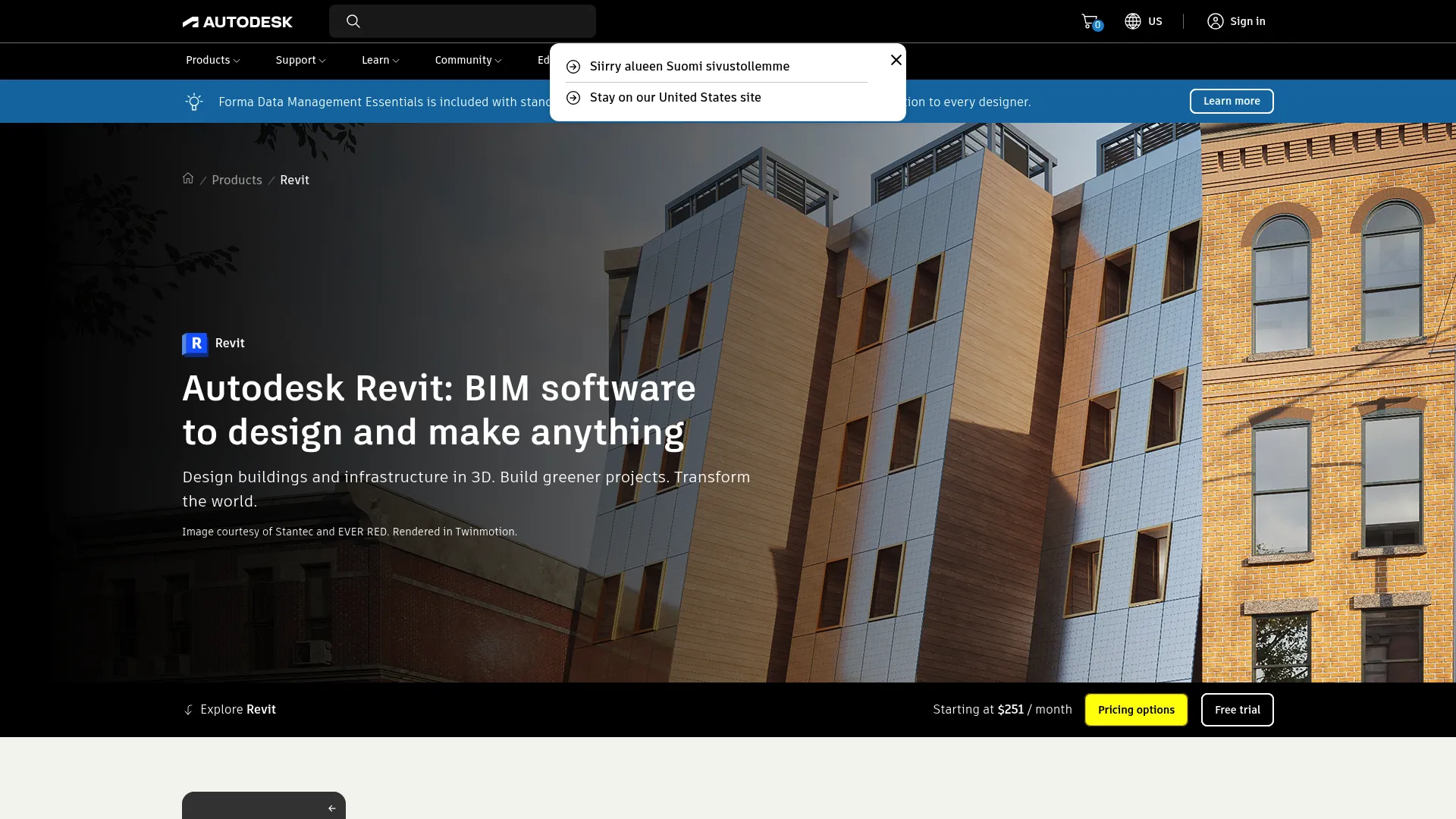Click the globe region icon
Viewport: 1456px width, 819px height.
tap(1133, 21)
